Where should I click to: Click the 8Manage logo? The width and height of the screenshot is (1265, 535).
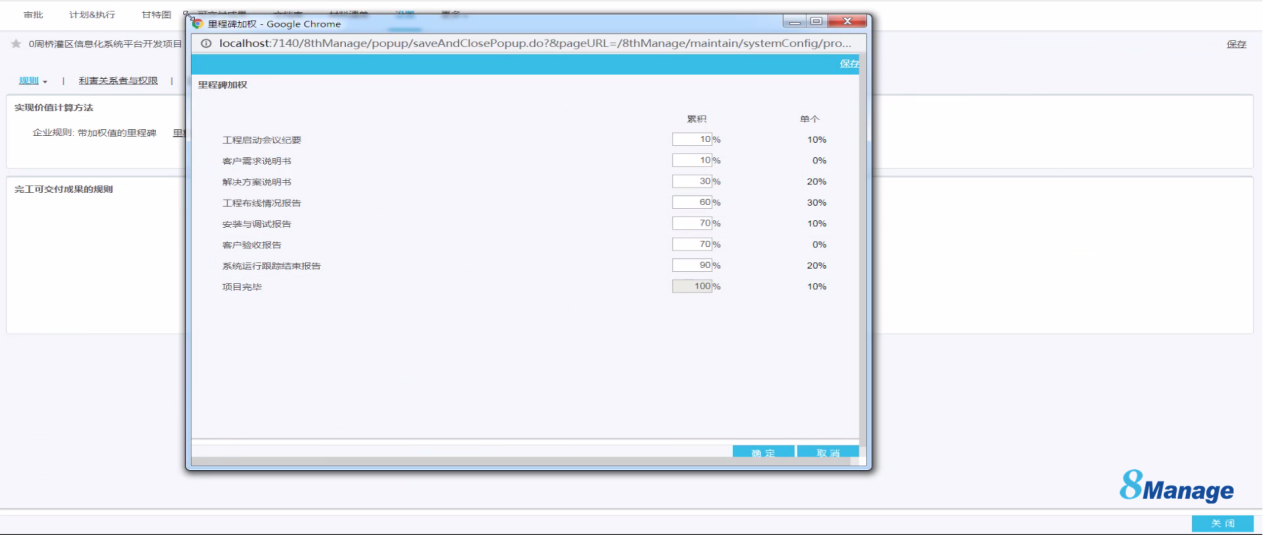pyautogui.click(x=1176, y=488)
